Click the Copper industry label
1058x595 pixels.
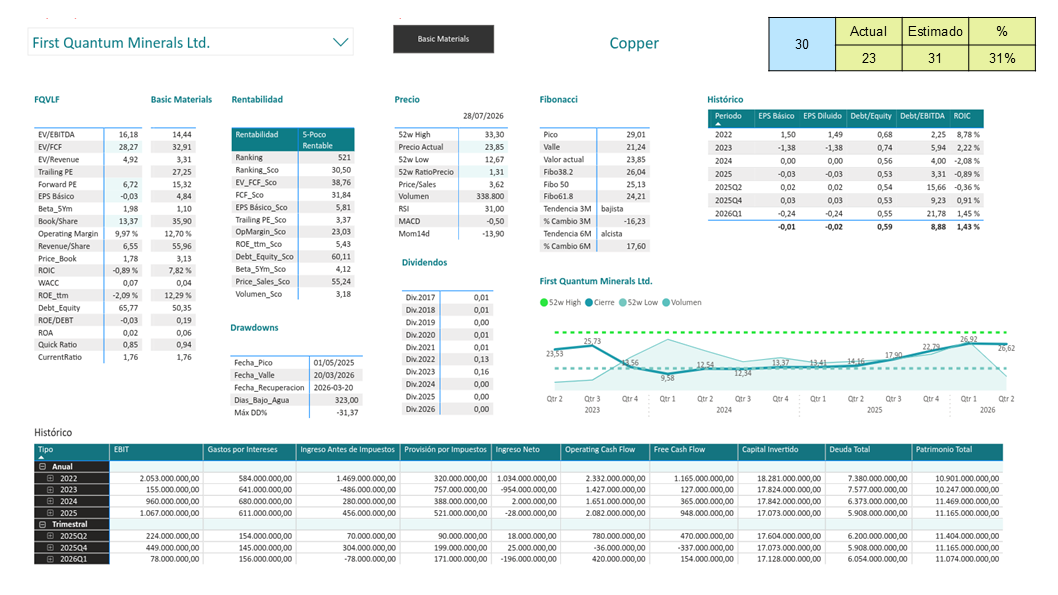tap(634, 43)
